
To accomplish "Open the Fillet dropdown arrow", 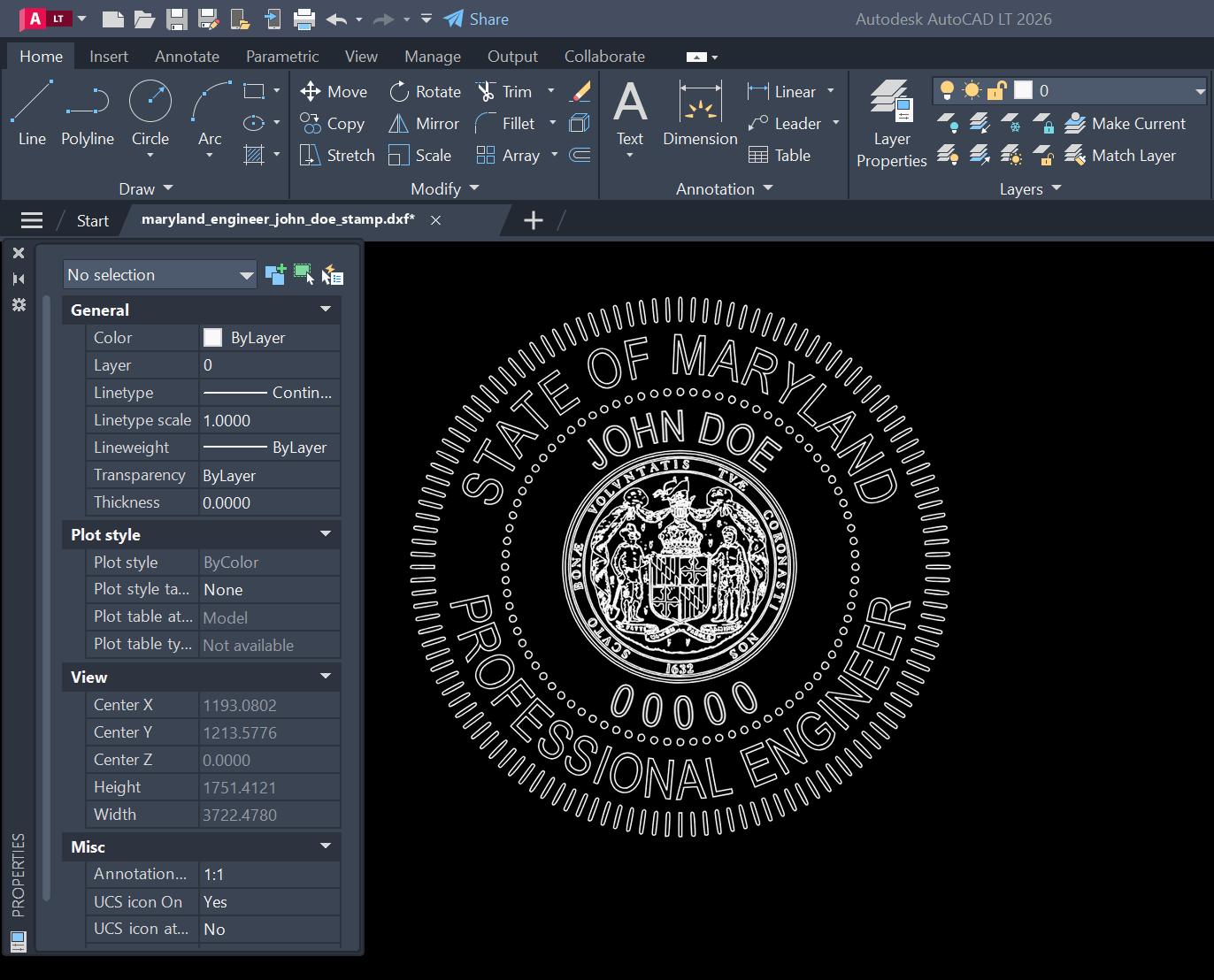I will [552, 123].
